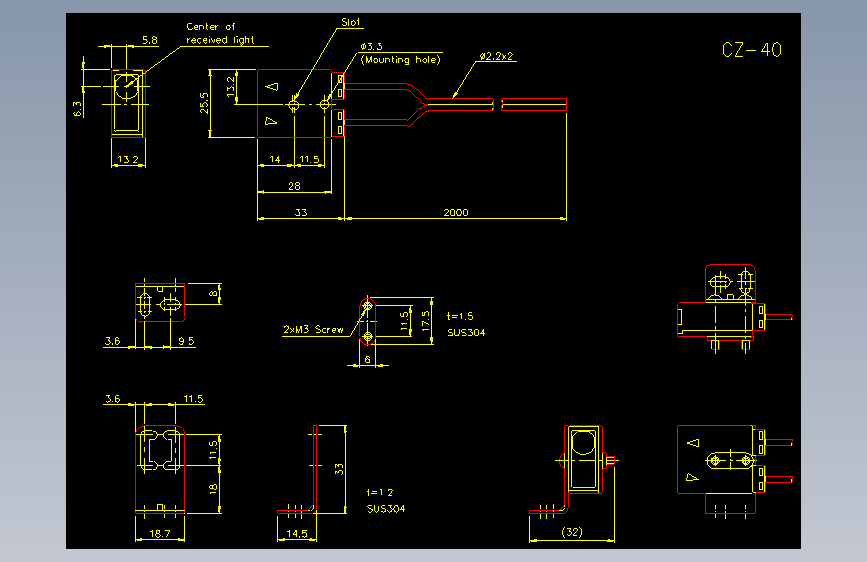The height and width of the screenshot is (562, 867).
Task: Click the 5.8 dimension value
Action: (149, 40)
